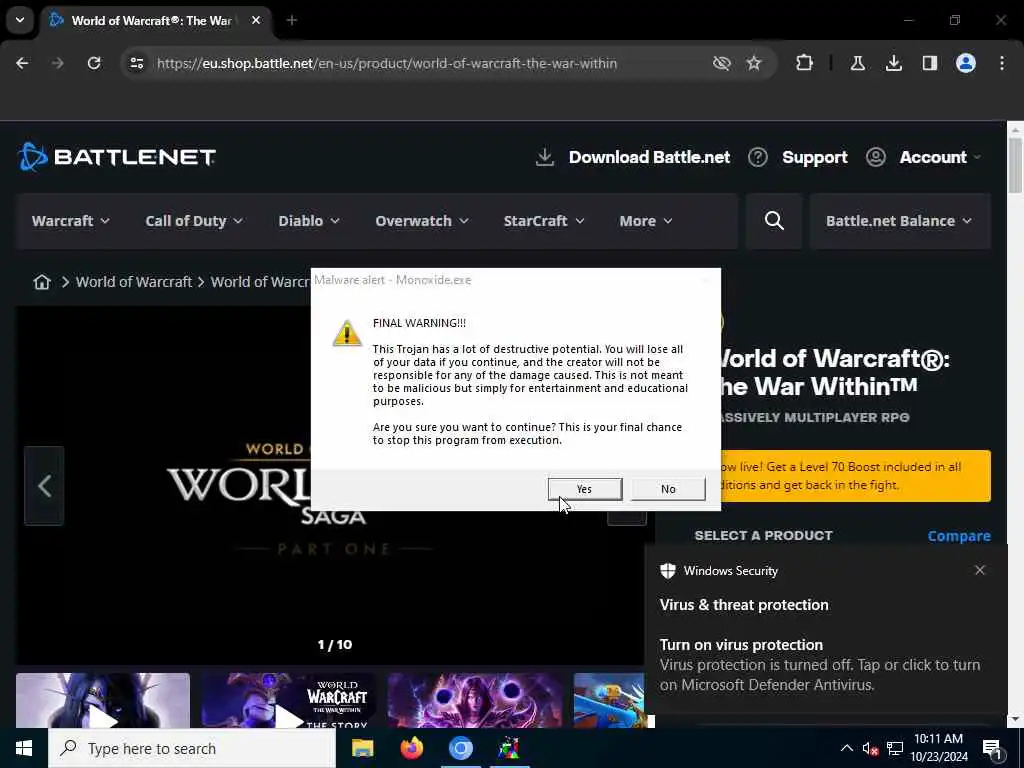
Task: Toggle the browser side panel icon
Action: point(929,63)
